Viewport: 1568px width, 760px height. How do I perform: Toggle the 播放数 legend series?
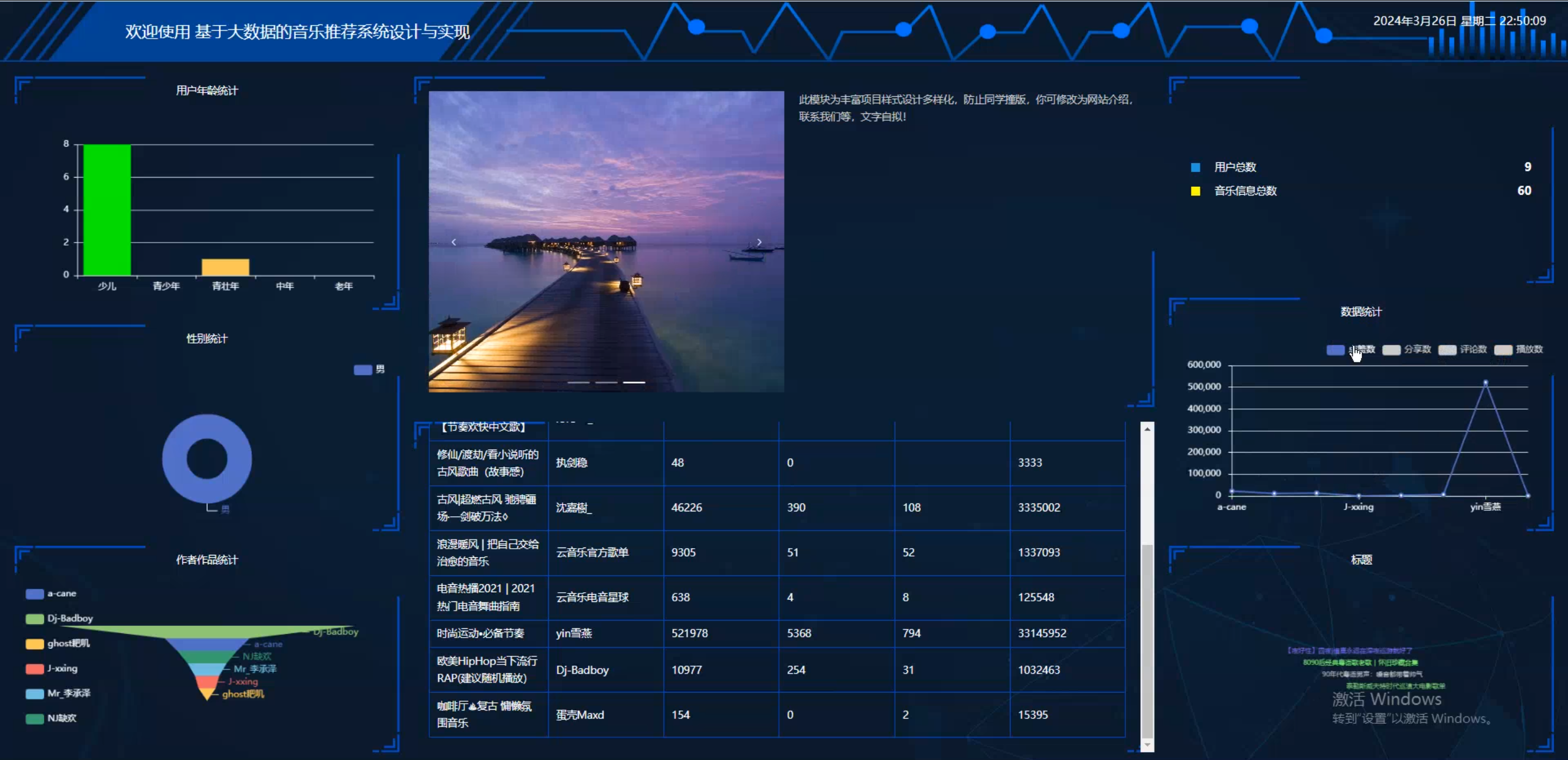(1503, 350)
